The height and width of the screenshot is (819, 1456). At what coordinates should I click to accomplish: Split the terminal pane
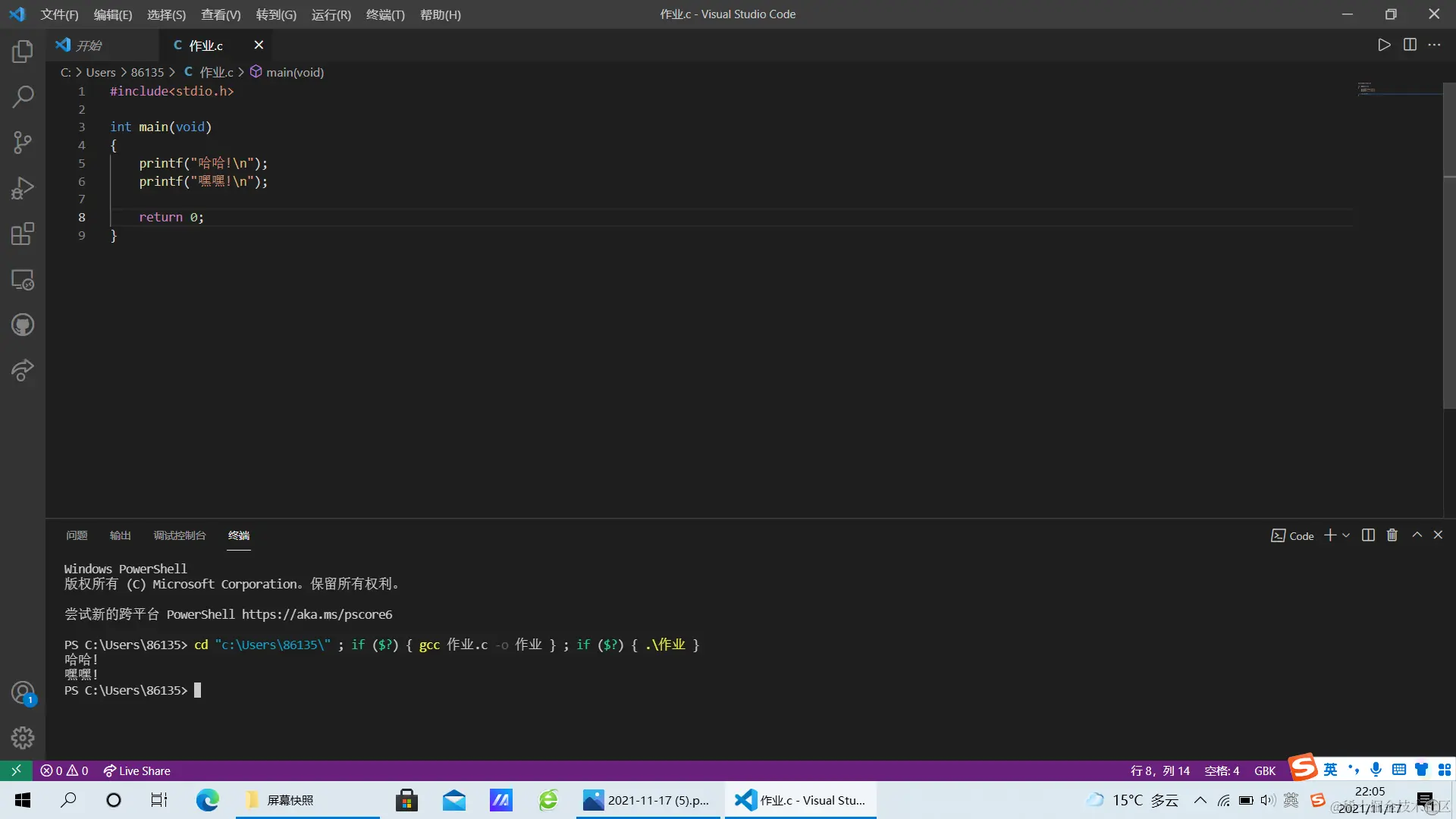click(x=1368, y=535)
